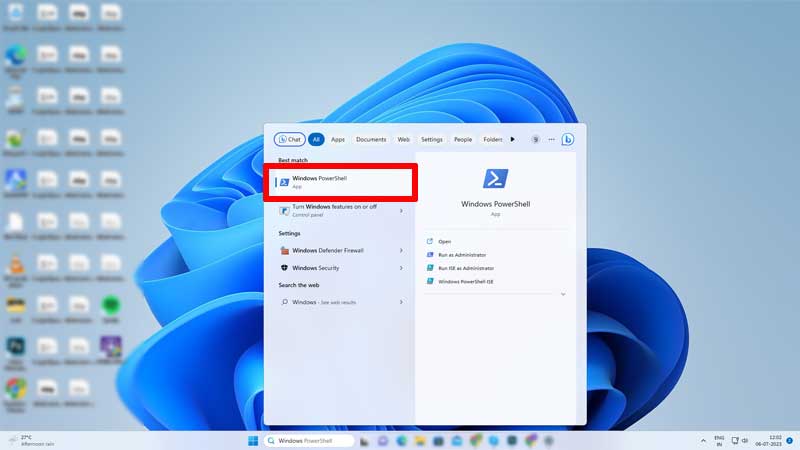Open Task View from the taskbar
Viewport: 800px width, 450px height.
364,441
